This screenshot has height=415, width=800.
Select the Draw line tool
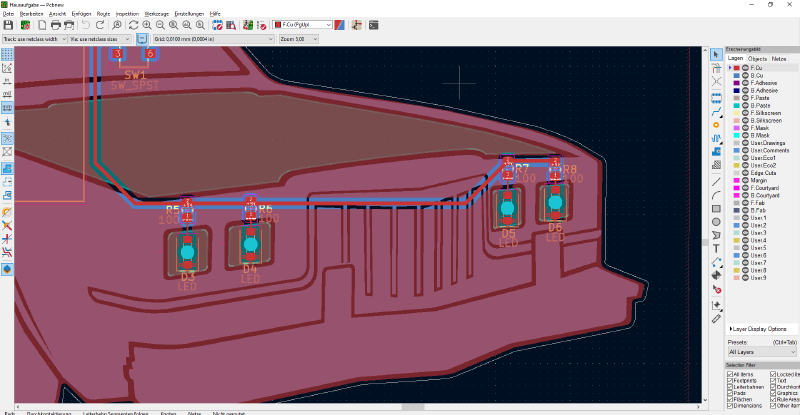(x=716, y=182)
